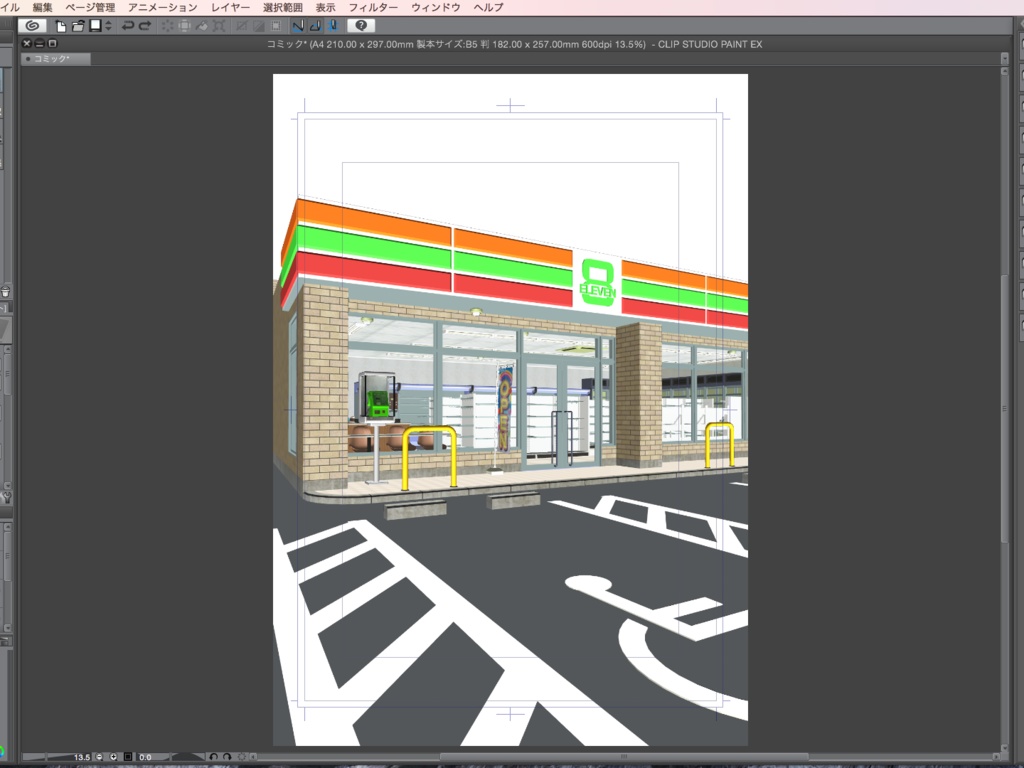This screenshot has width=1024, height=768.
Task: Rotate canvas left using bottom arrow
Action: point(214,757)
